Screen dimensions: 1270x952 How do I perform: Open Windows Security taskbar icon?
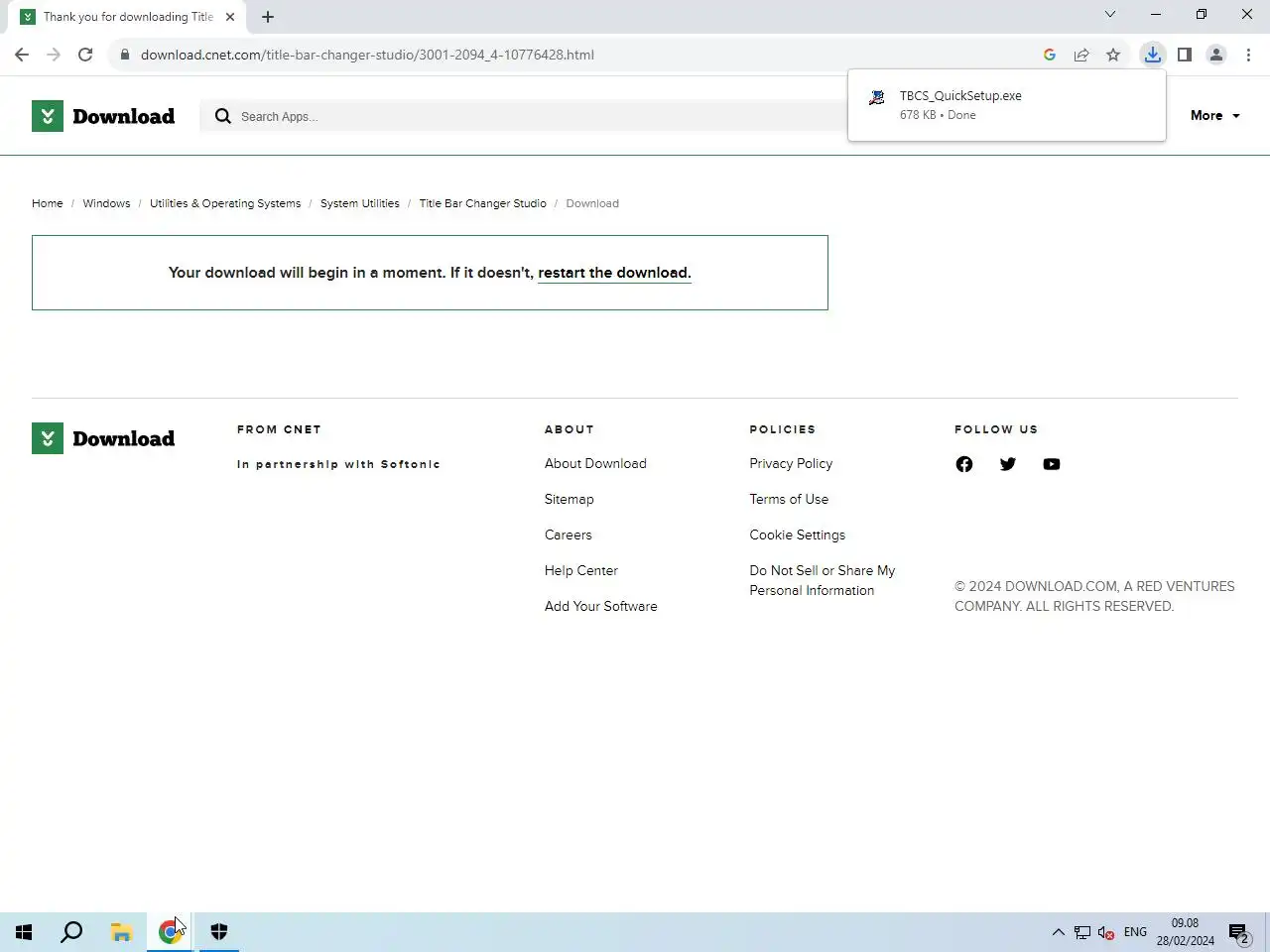(x=219, y=932)
